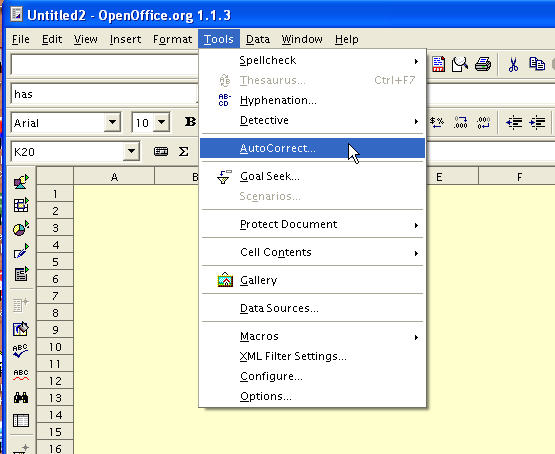Select AutoCorrect menu entry

(x=313, y=148)
